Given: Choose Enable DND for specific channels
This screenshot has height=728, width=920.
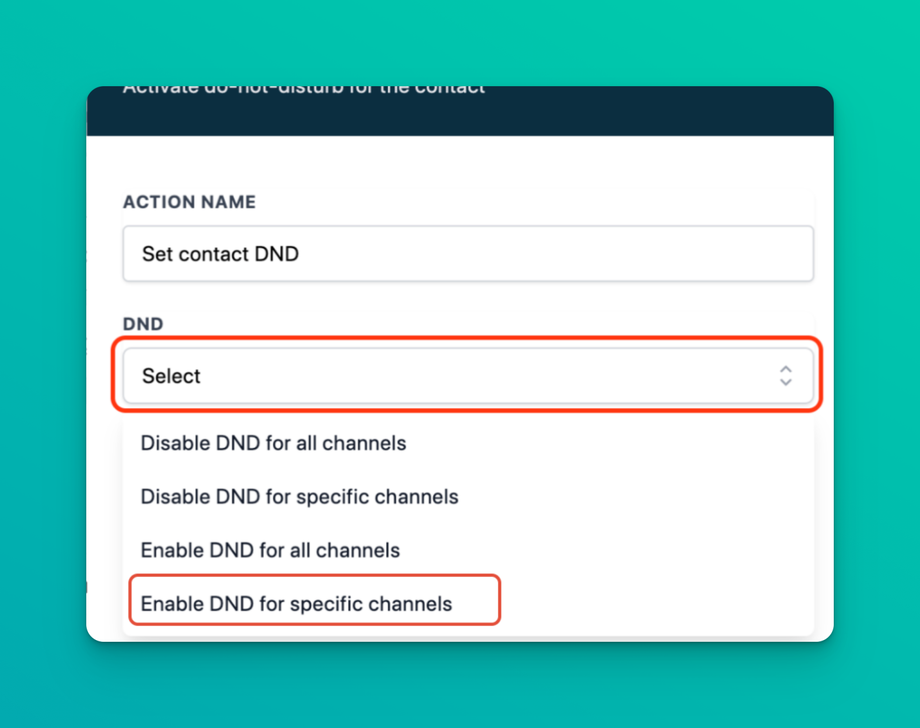Looking at the screenshot, I should (296, 604).
